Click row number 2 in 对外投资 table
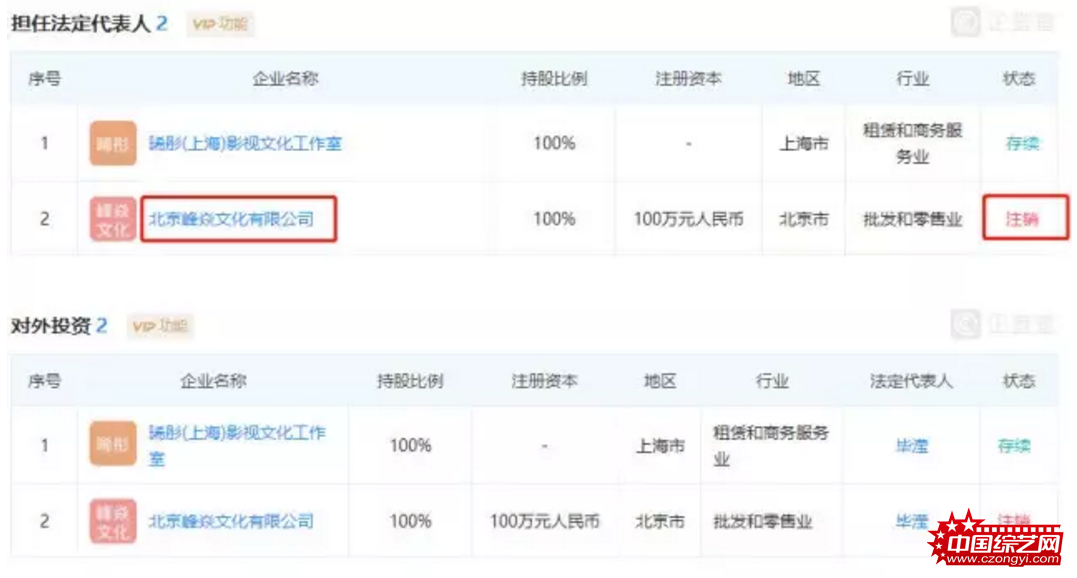This screenshot has width=1077, height=578. click(x=45, y=522)
